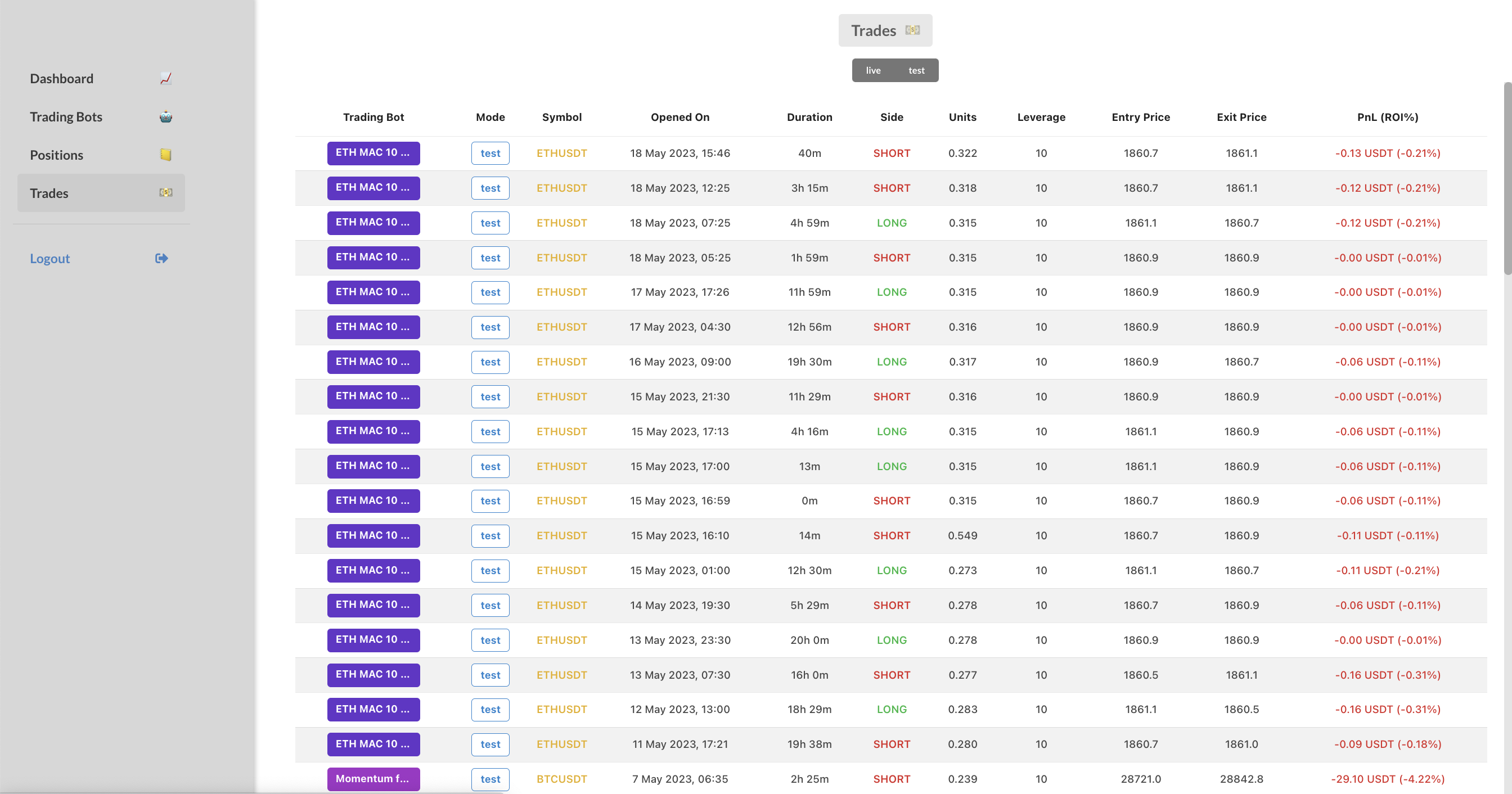Image resolution: width=1512 pixels, height=794 pixels.
Task: Open the Dashboard menu item
Action: pyautogui.click(x=62, y=79)
